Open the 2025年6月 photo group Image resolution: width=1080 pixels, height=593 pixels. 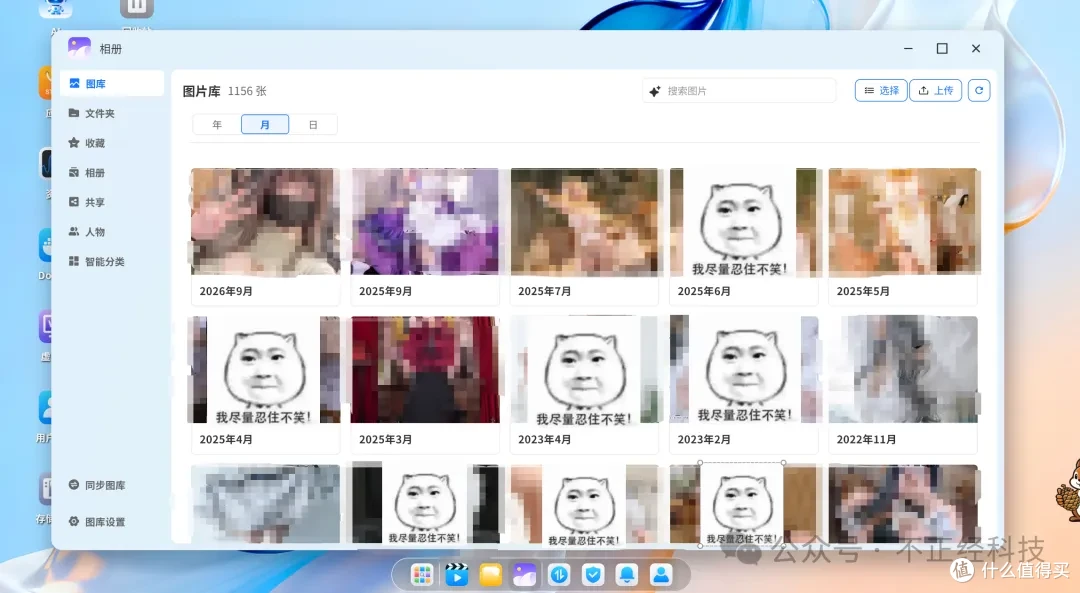click(x=744, y=236)
